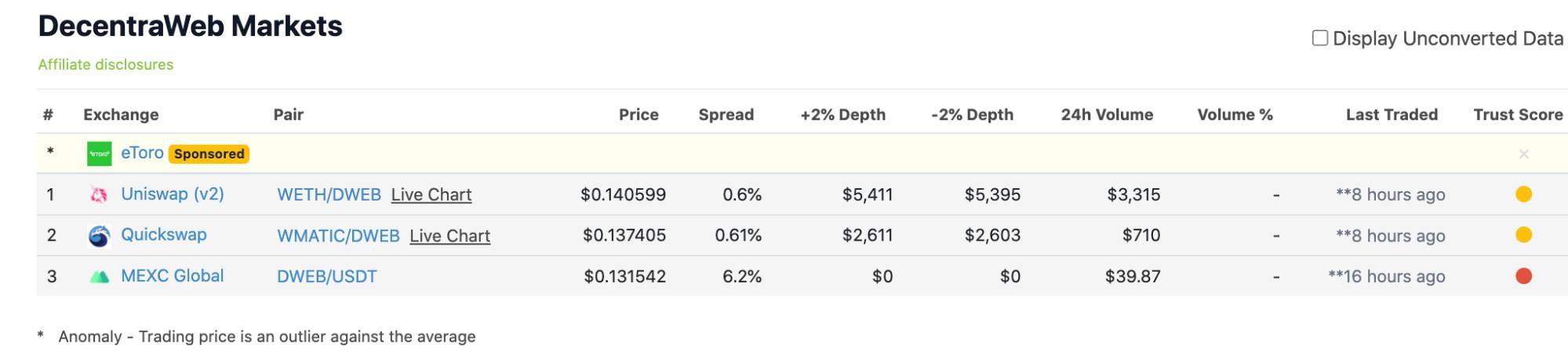
Task: Open the WETH/DWEB pair link
Action: [x=329, y=194]
